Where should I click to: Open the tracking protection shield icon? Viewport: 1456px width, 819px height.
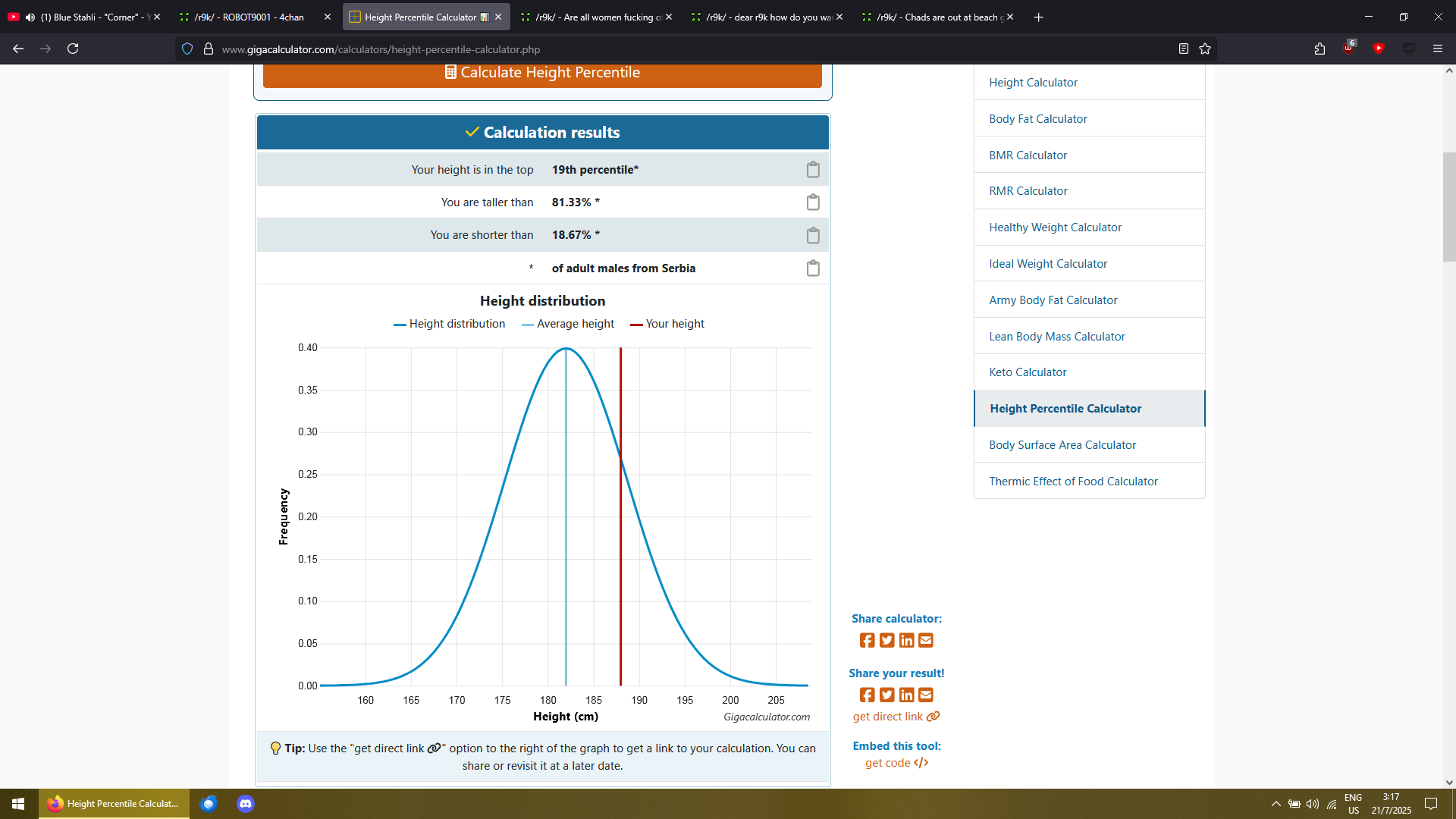click(x=187, y=49)
